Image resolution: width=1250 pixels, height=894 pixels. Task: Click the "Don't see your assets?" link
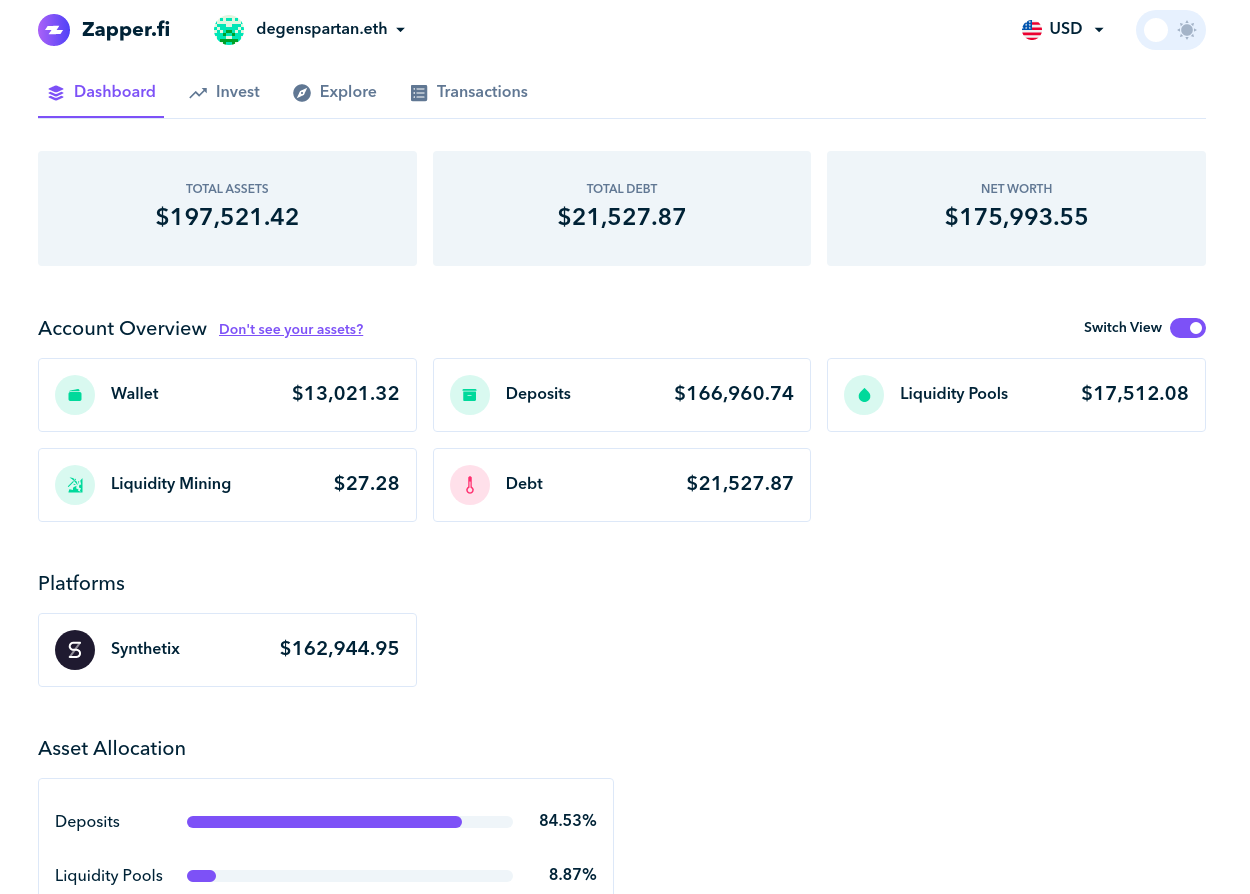(x=291, y=329)
